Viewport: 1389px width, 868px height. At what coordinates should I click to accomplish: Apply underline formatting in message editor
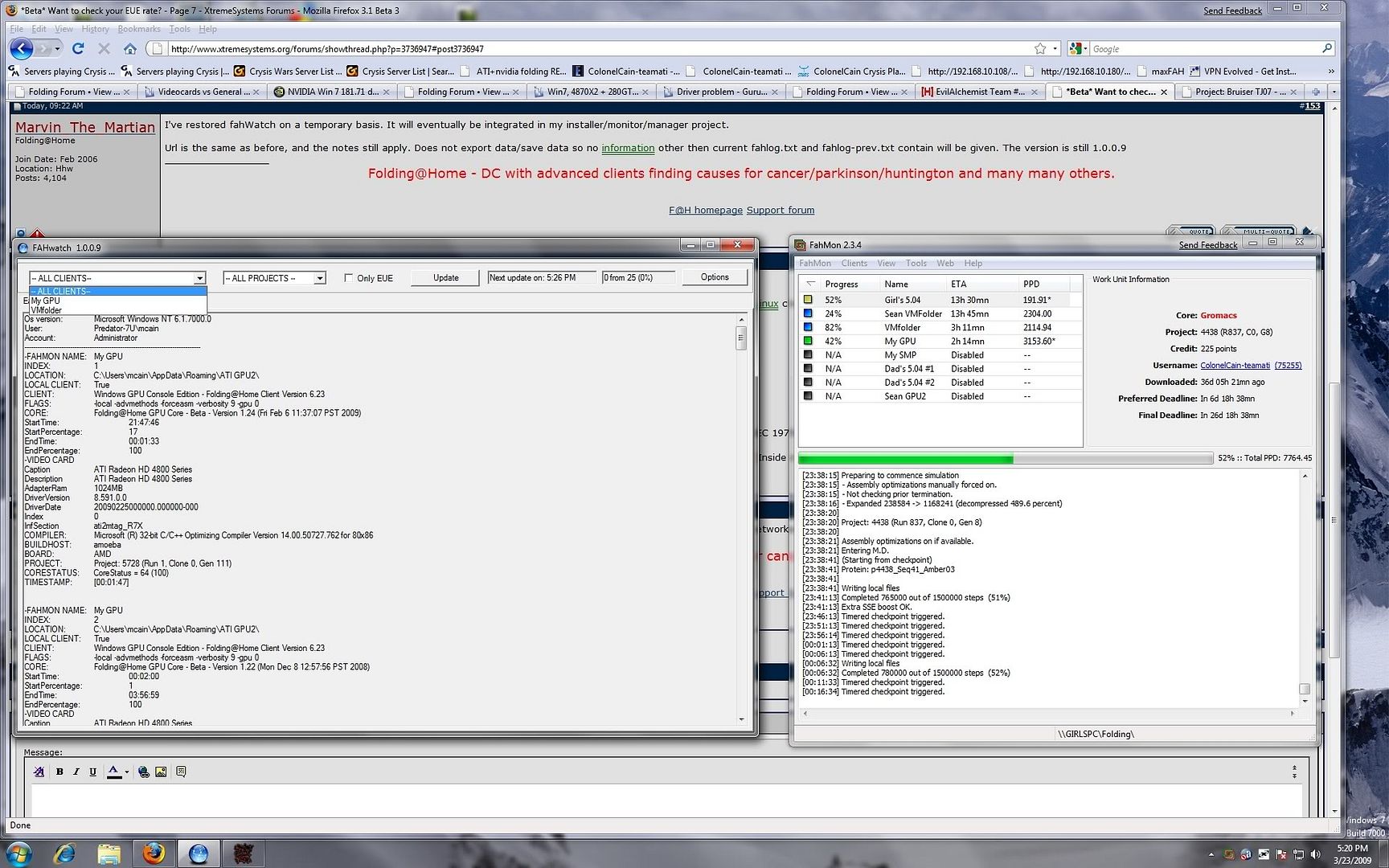click(93, 772)
